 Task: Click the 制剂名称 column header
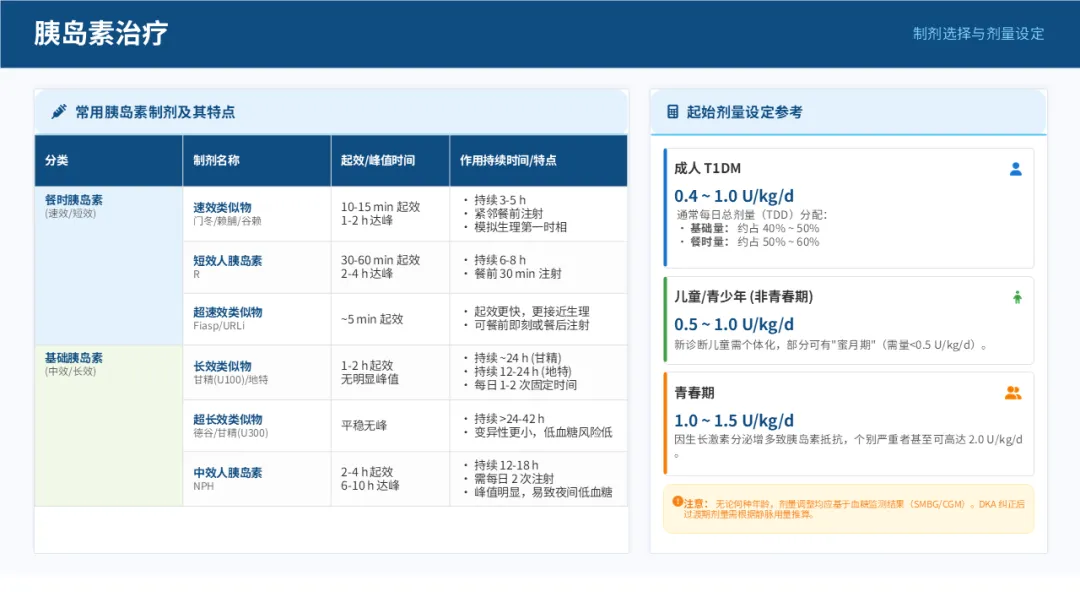click(257, 160)
